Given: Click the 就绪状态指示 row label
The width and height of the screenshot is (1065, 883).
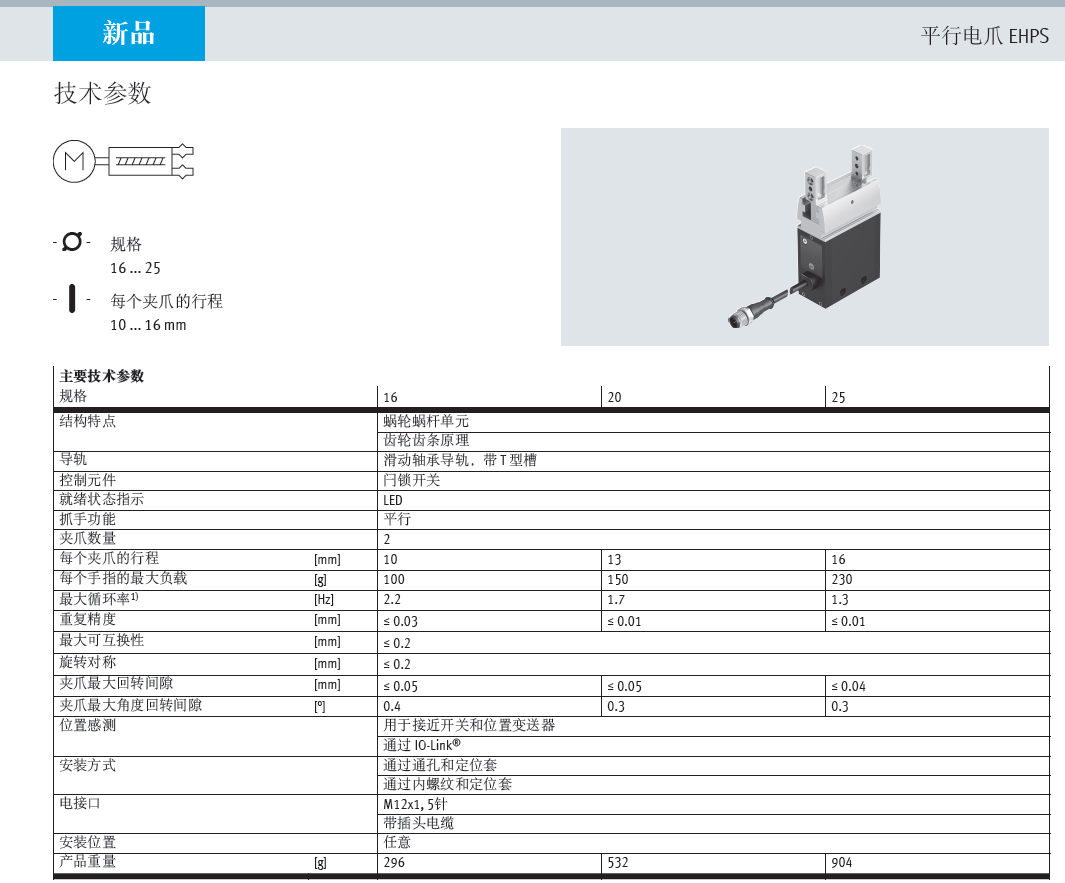Looking at the screenshot, I should 102,499.
